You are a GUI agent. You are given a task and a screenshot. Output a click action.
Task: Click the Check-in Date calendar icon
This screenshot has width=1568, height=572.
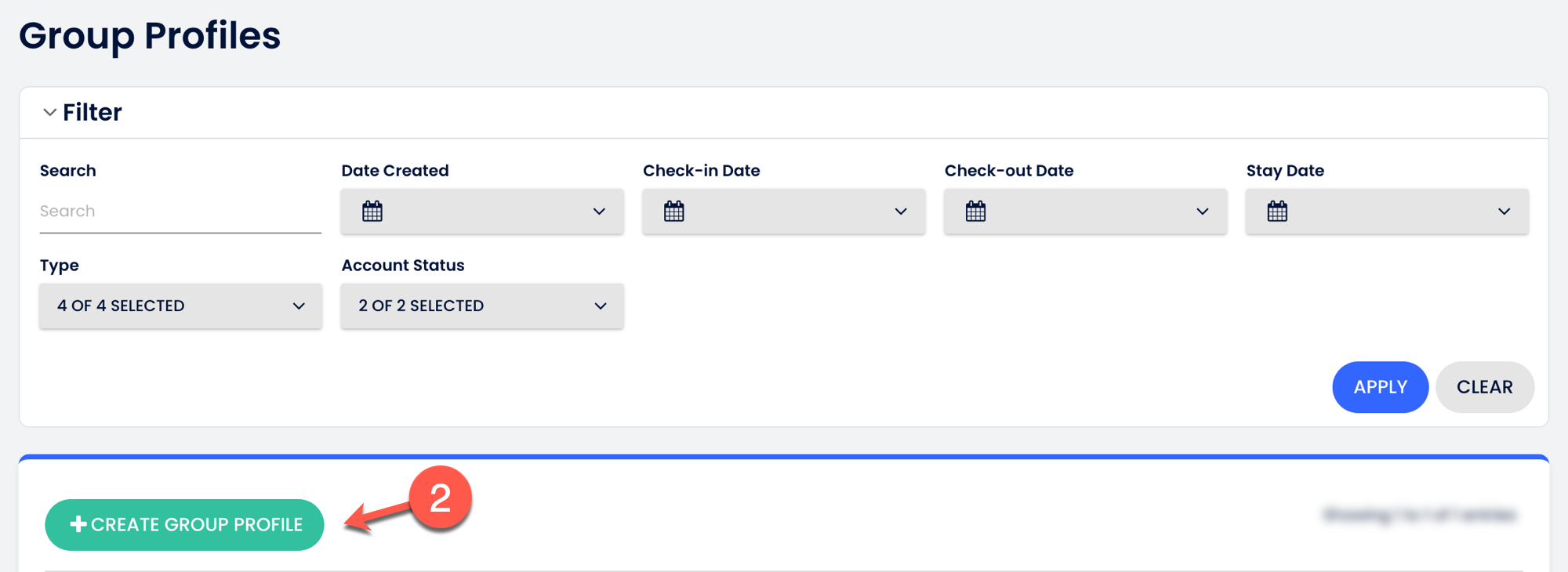point(674,212)
